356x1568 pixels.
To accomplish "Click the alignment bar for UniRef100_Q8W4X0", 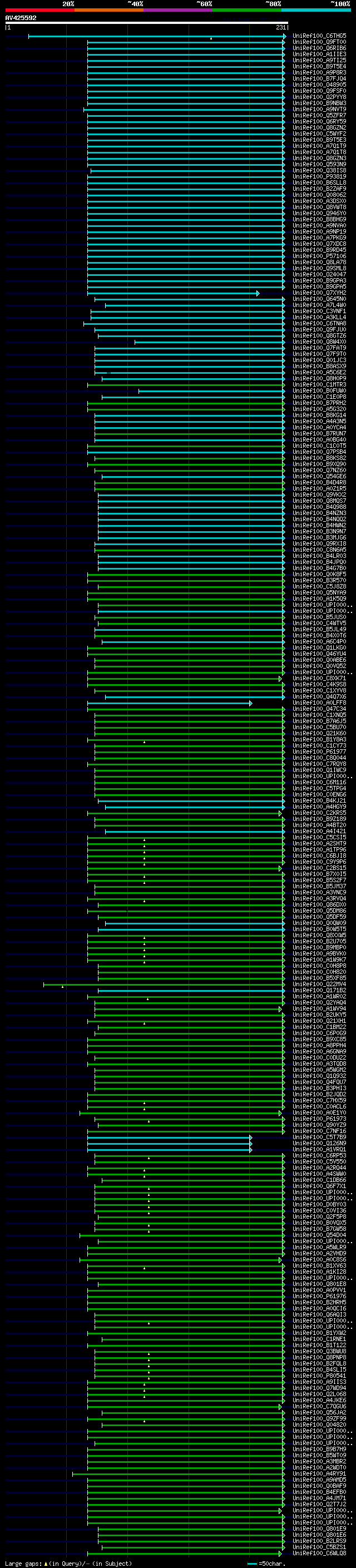I will [209, 342].
